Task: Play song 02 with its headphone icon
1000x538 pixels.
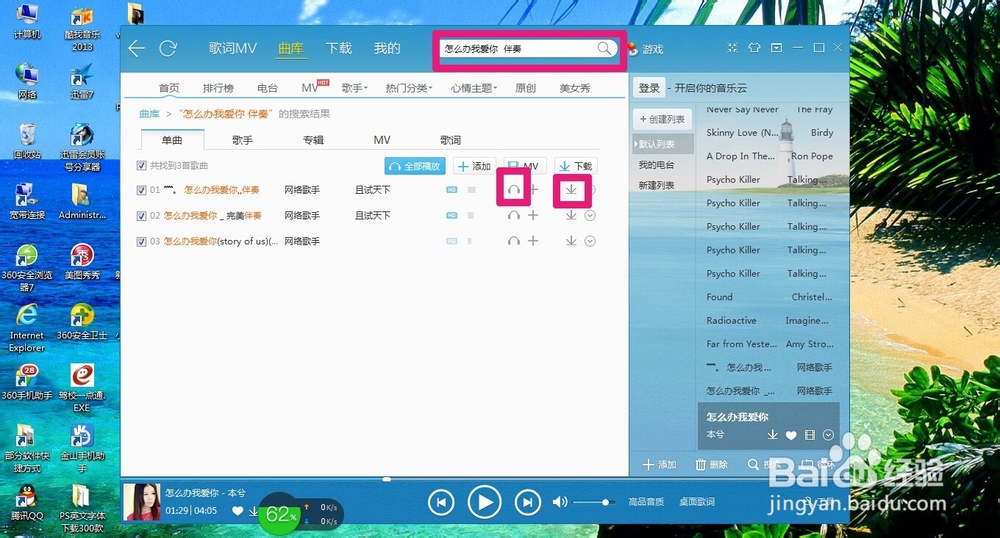Action: (513, 215)
